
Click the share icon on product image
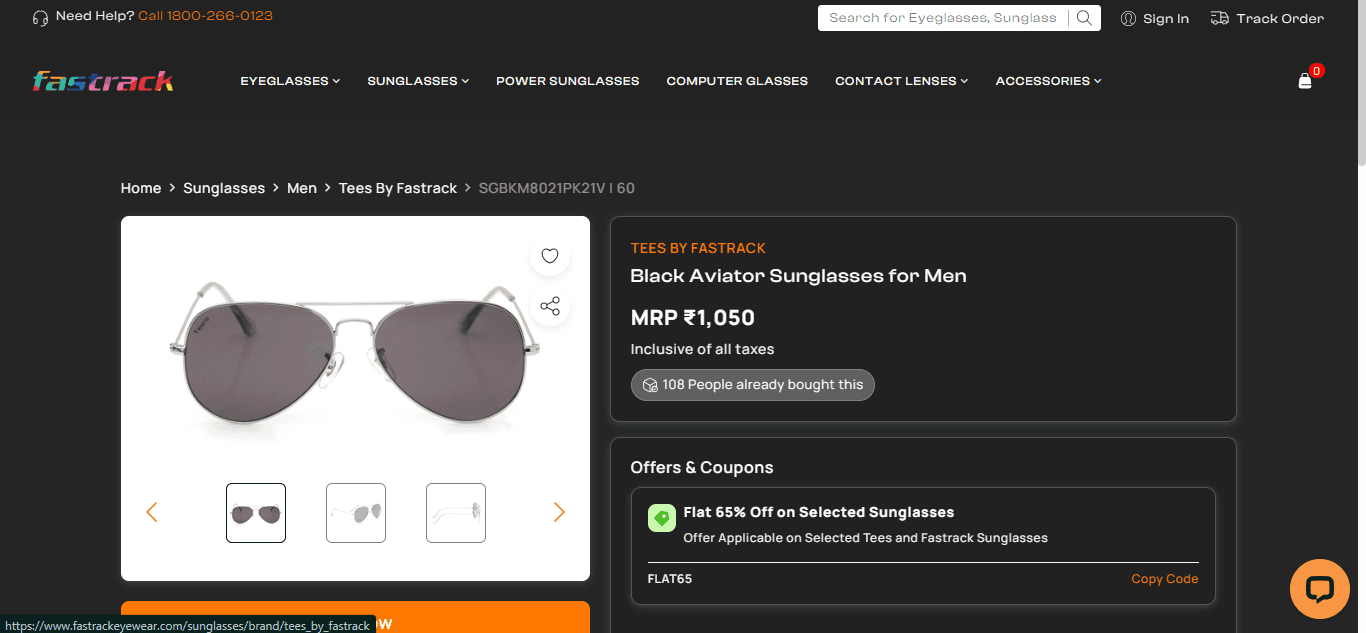coord(550,306)
